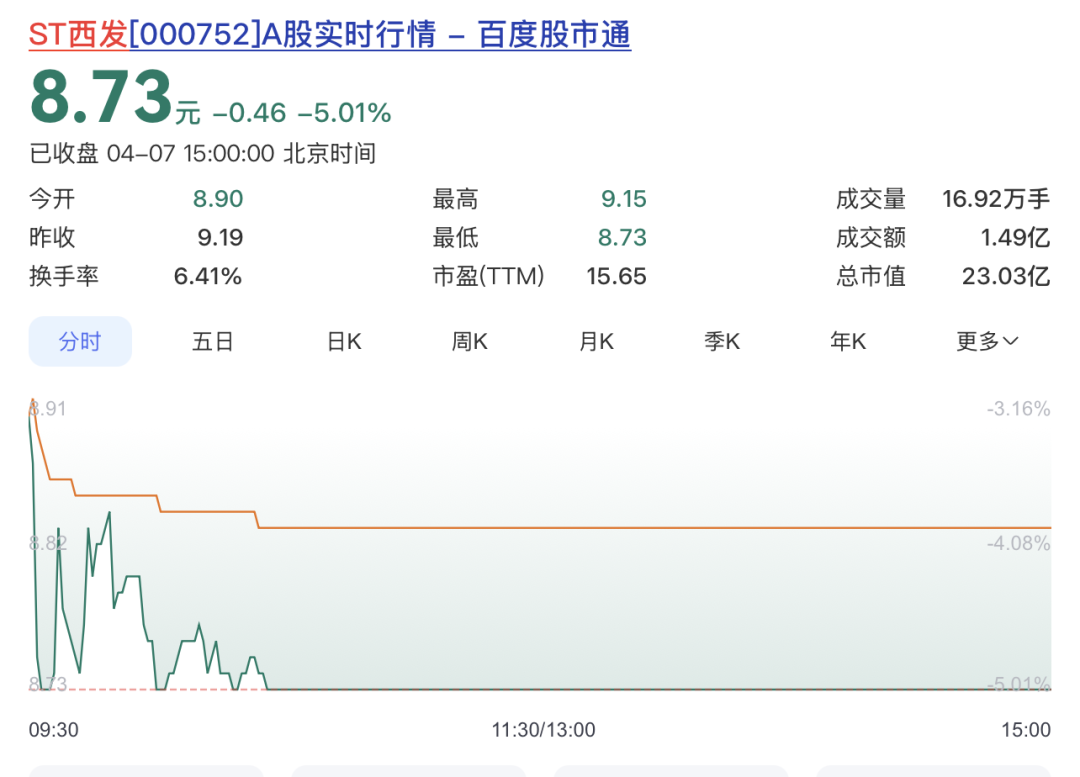Click the 市盈(TTM) value 15.65
1080x777 pixels.
point(616,277)
